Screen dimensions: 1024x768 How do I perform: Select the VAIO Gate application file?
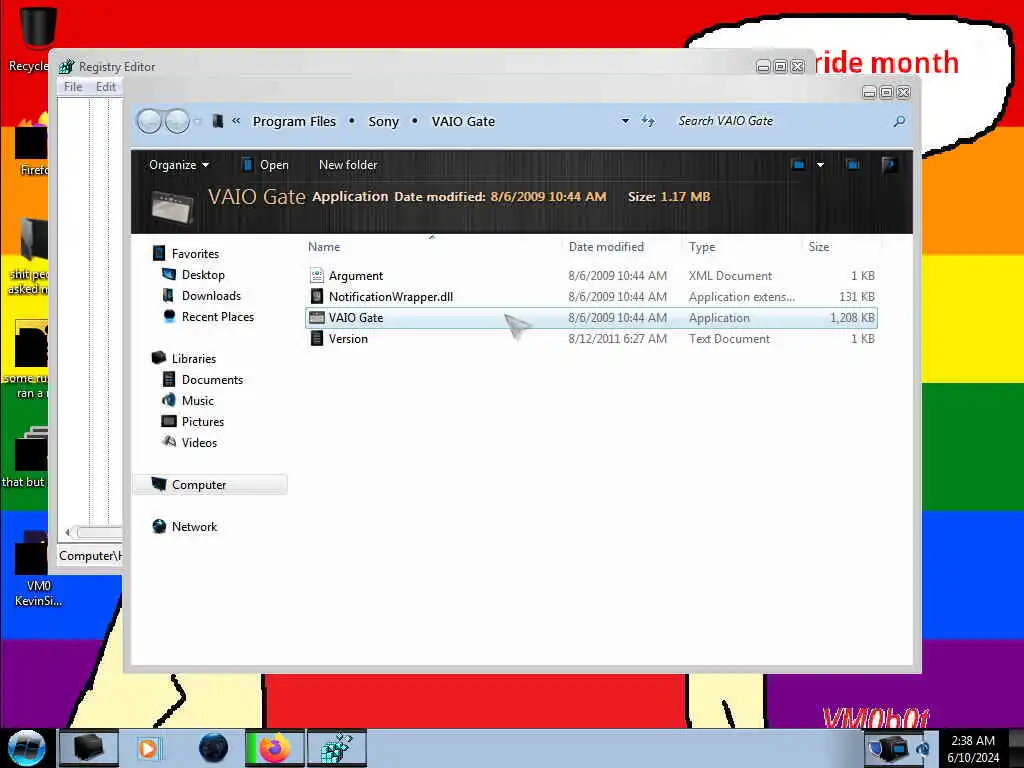click(591, 317)
